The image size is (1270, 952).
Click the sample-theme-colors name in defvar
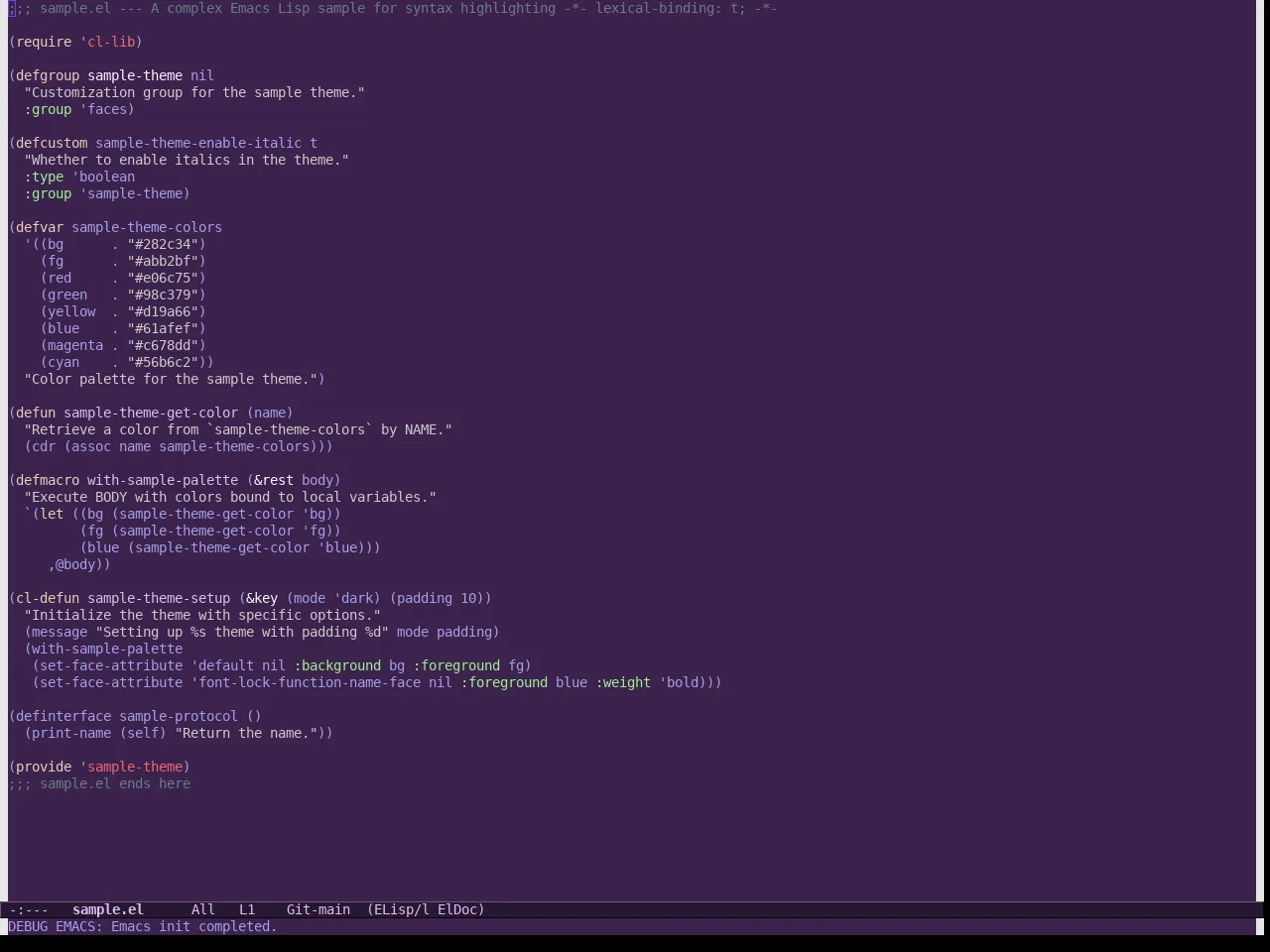click(147, 227)
